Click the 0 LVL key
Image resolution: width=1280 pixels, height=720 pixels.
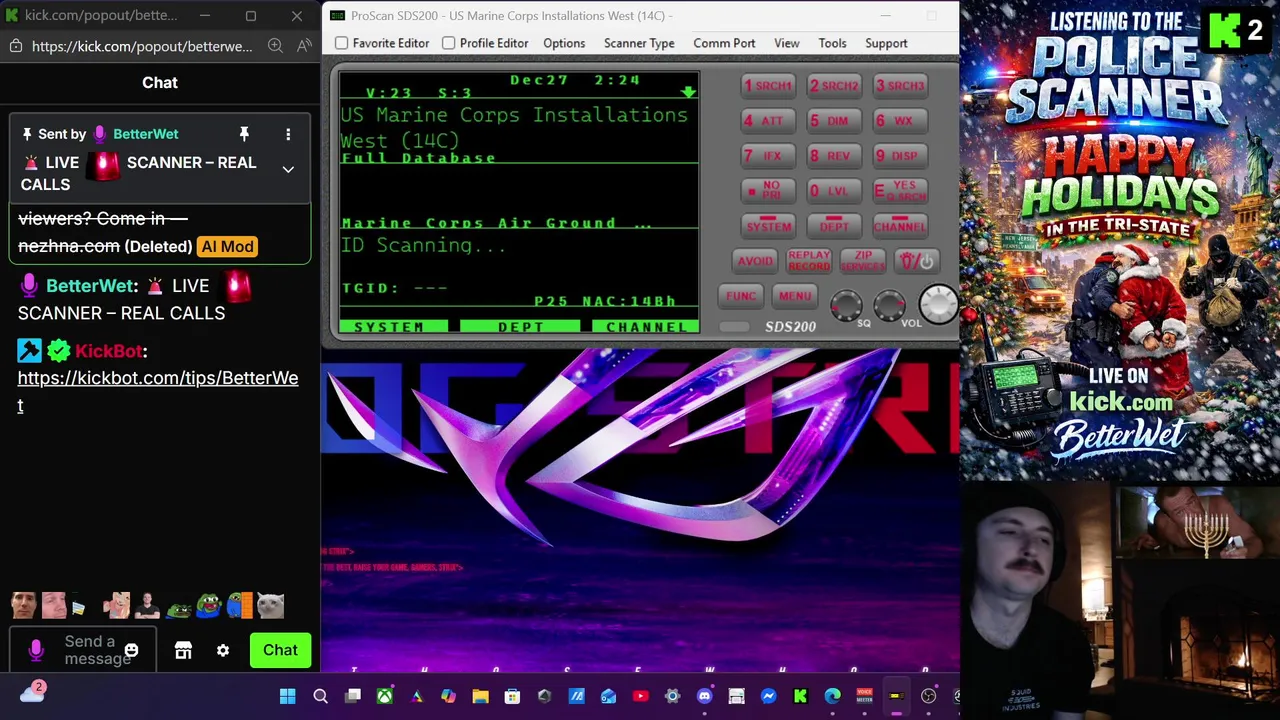[834, 191]
